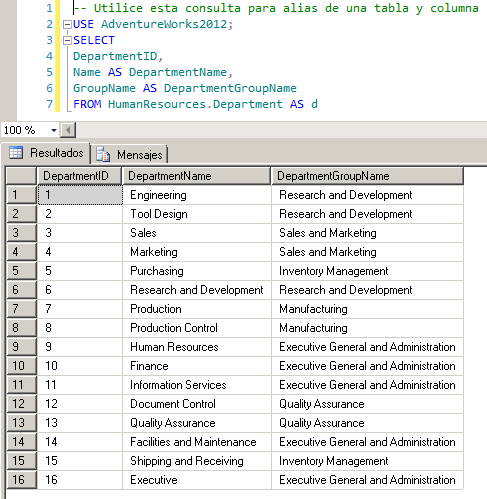Screen dimensions: 487x499
Task: Collapse the SELECT statement outline block
Action: (x=67, y=40)
